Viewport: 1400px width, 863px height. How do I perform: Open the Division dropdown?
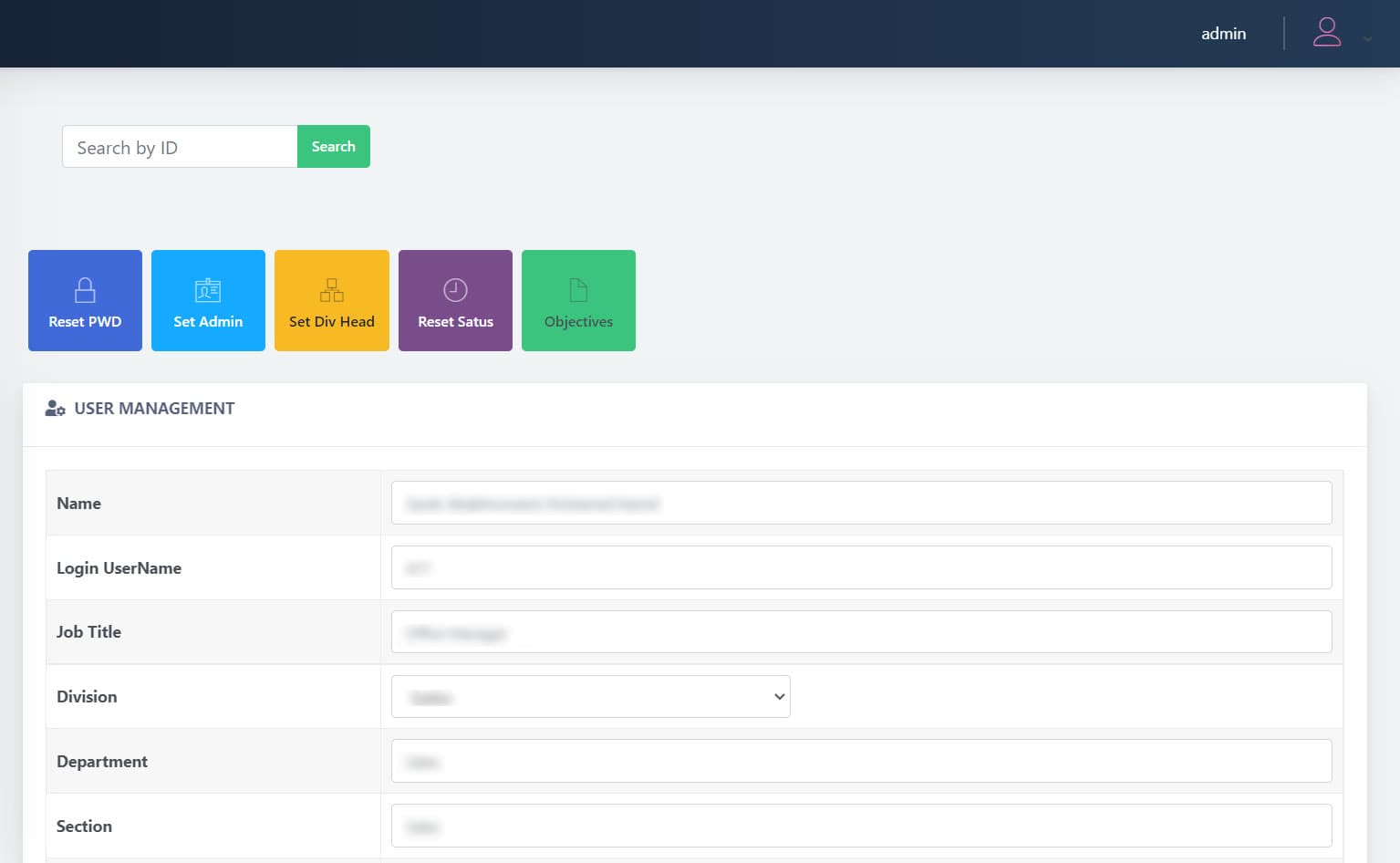click(x=590, y=696)
